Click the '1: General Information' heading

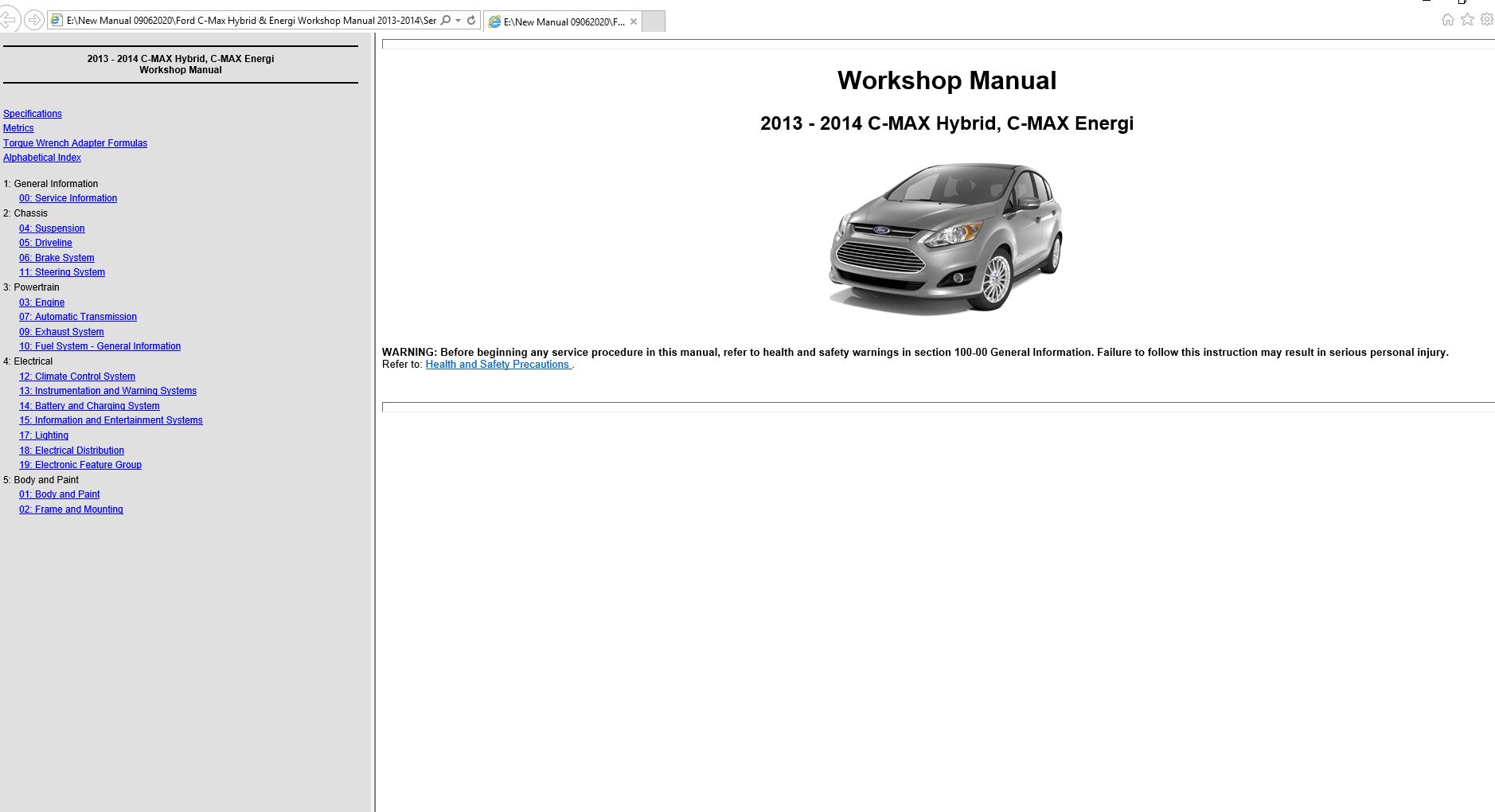coord(51,184)
